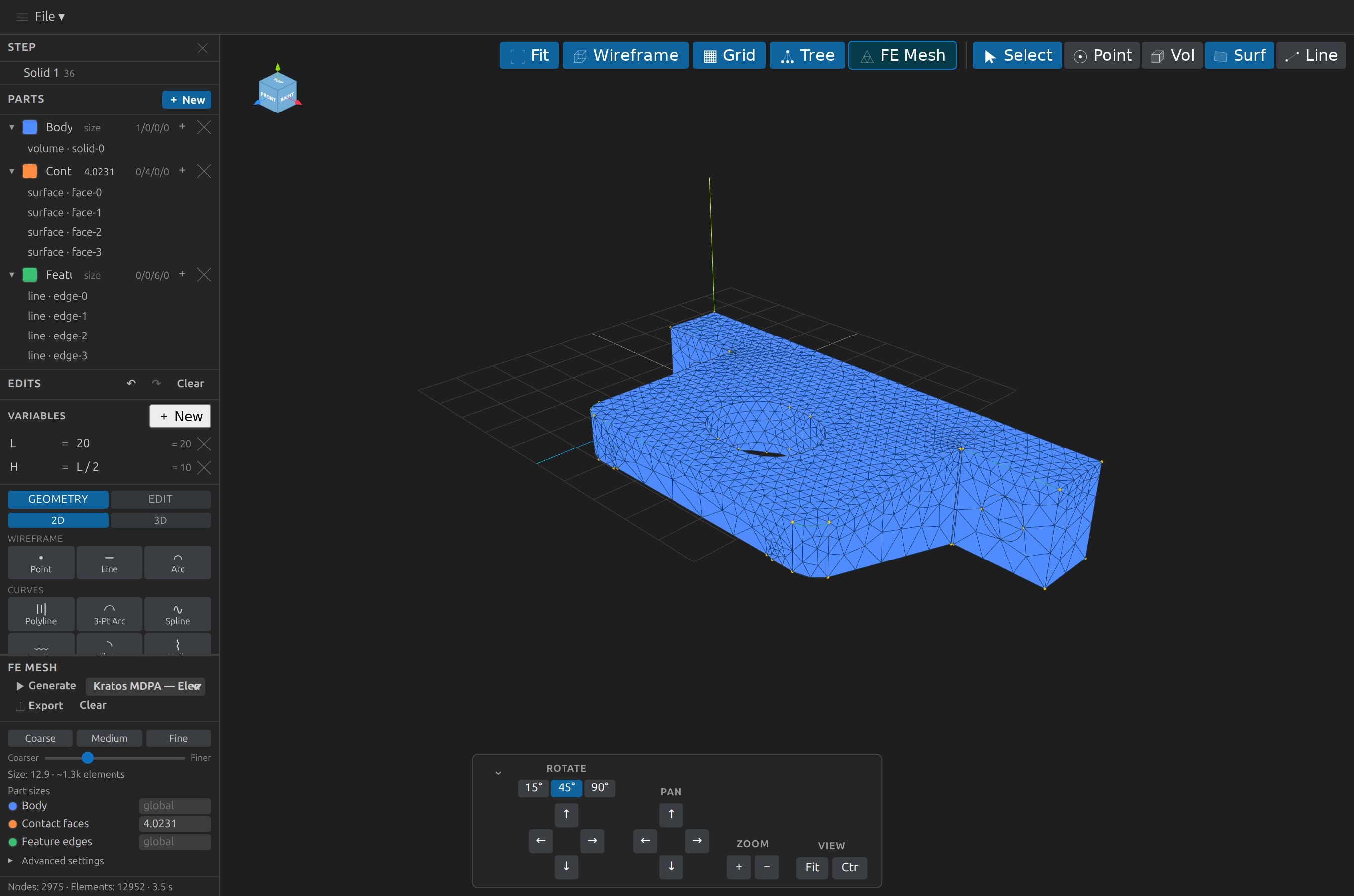The height and width of the screenshot is (896, 1354).
Task: Add a new part
Action: click(187, 100)
